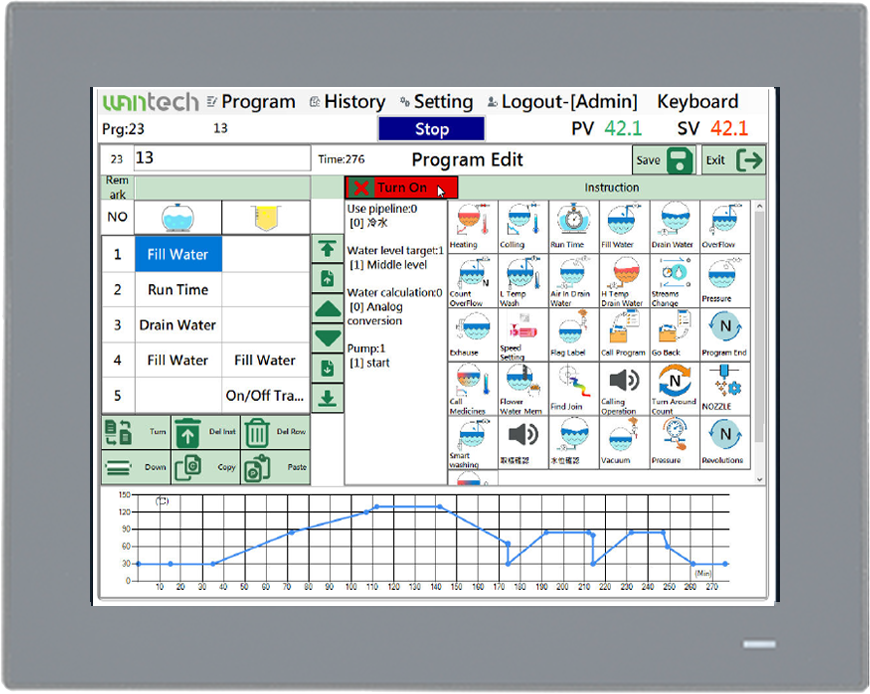
Task: Delete row with Del Row button
Action: [x=275, y=432]
